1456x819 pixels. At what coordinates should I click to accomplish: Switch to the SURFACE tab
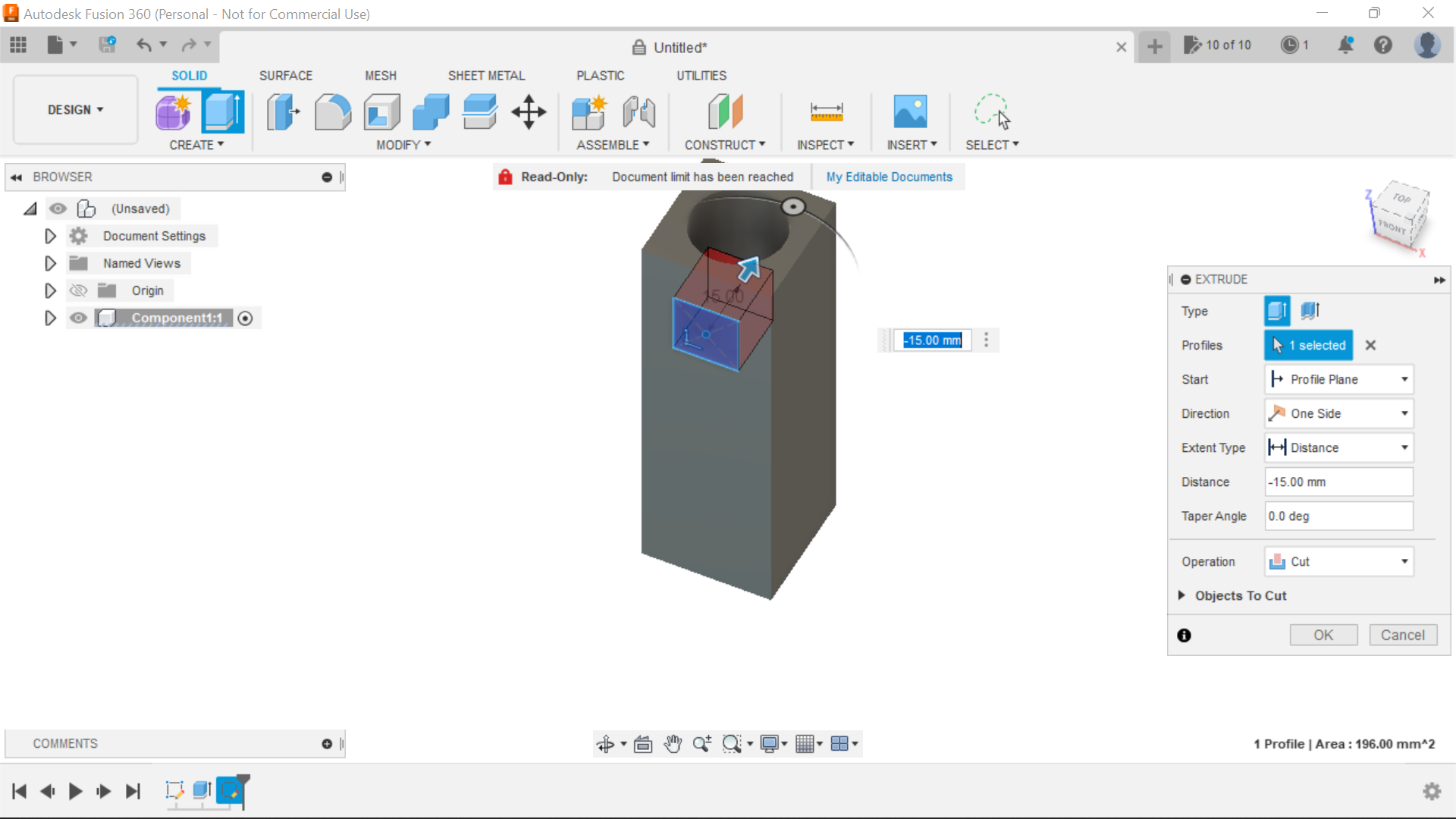click(286, 75)
